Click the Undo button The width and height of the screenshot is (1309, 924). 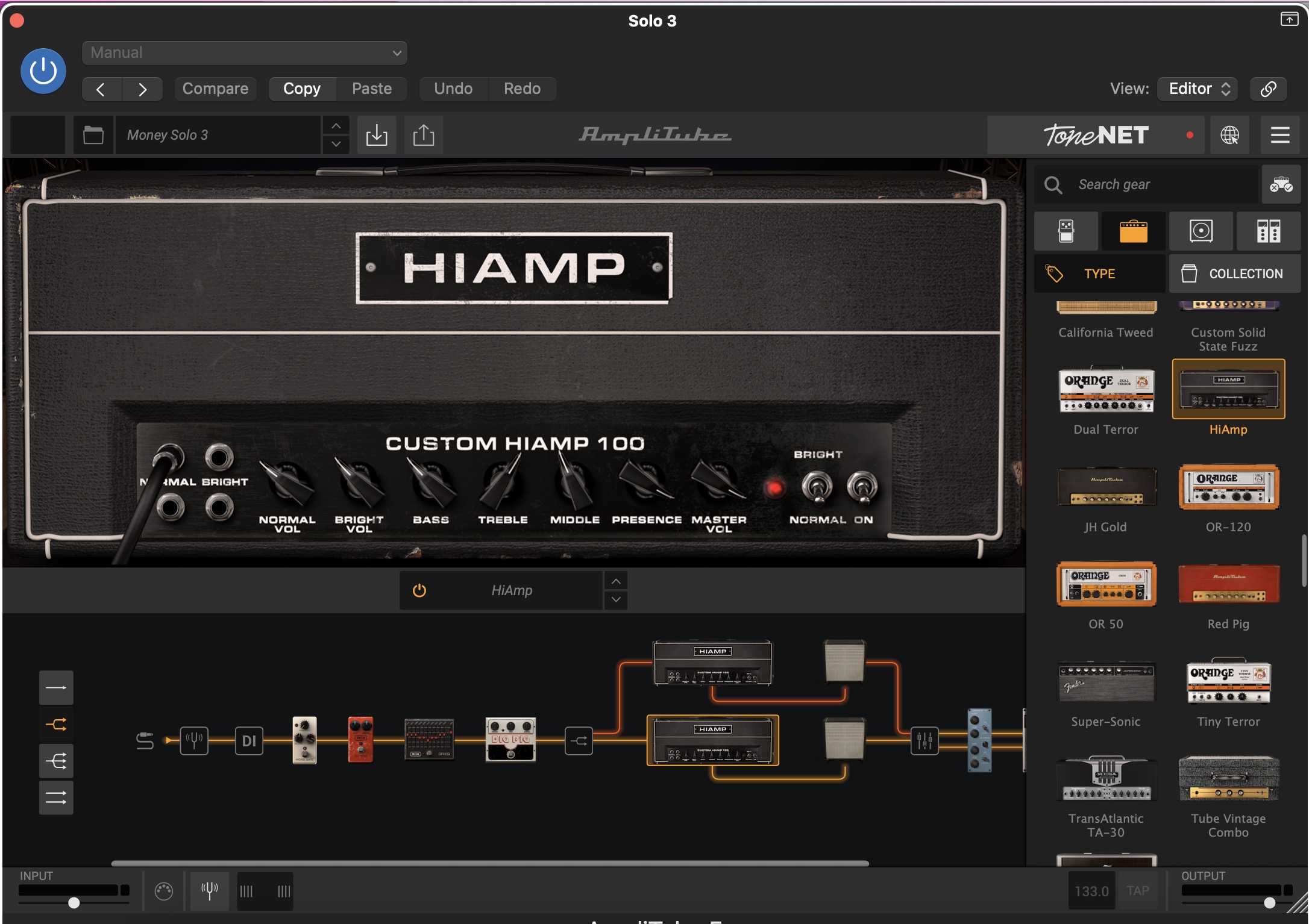(x=453, y=89)
